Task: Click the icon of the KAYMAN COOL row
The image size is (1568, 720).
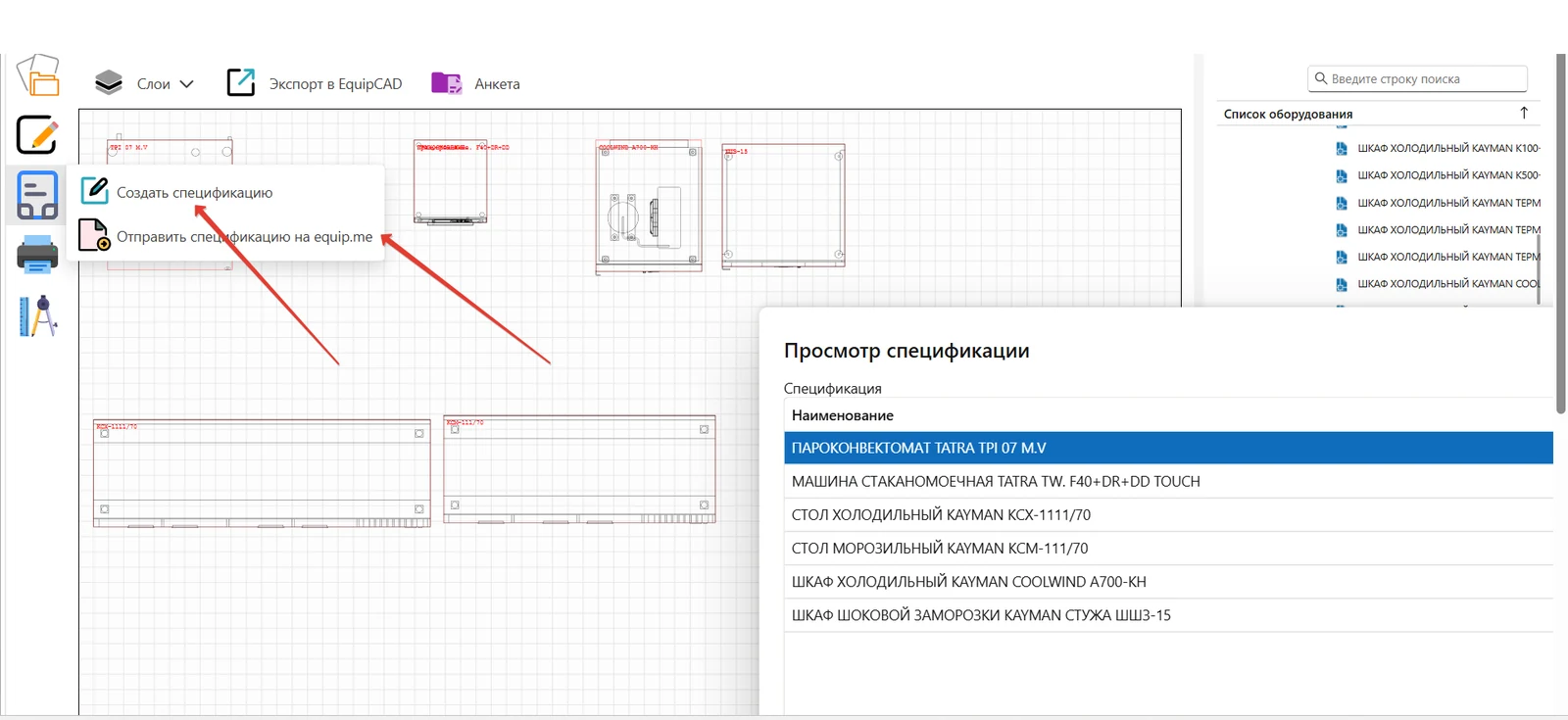Action: (x=1342, y=284)
